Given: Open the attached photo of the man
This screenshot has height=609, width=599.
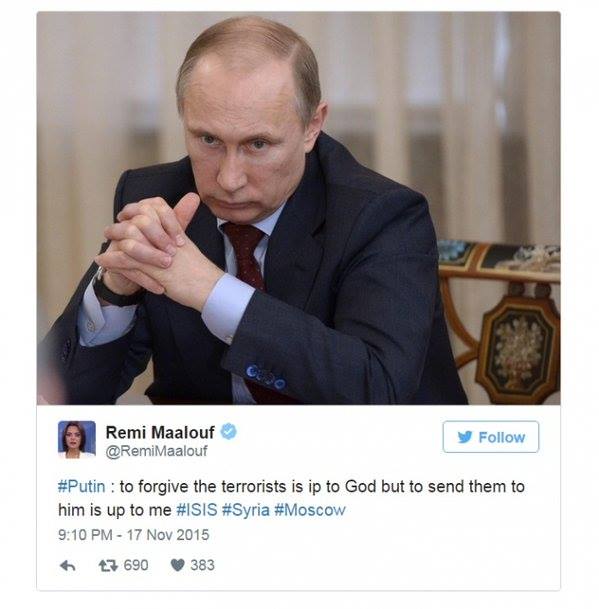Looking at the screenshot, I should (x=299, y=208).
